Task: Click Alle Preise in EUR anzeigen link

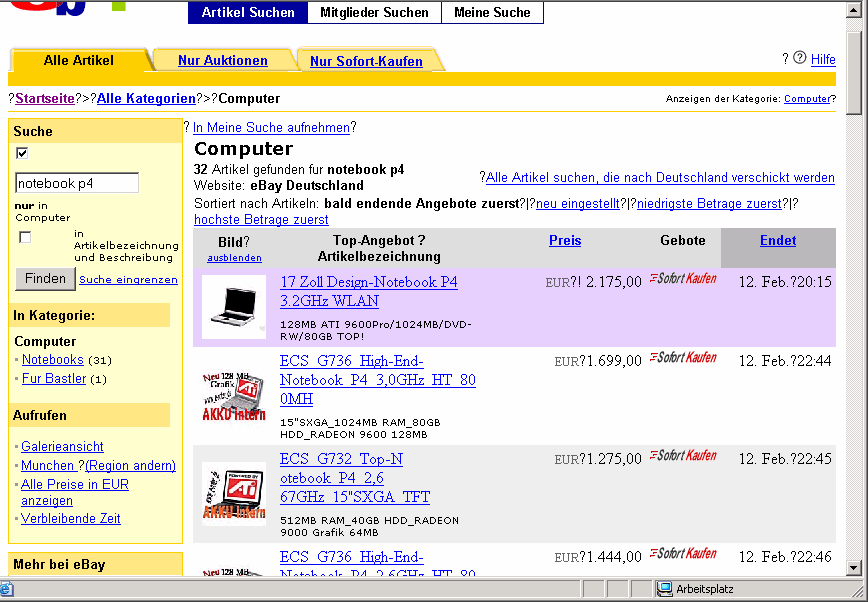Action: (x=75, y=492)
